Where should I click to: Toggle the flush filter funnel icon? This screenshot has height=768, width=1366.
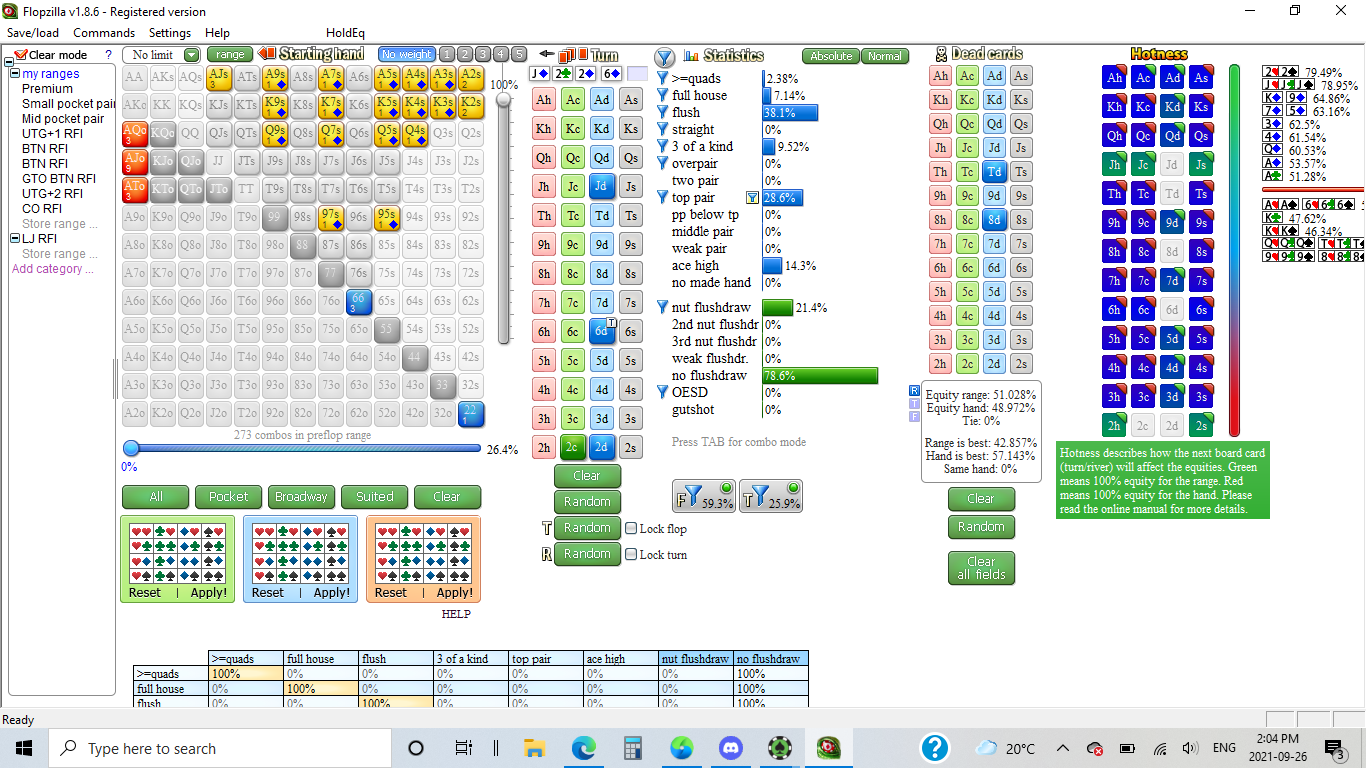(662, 112)
